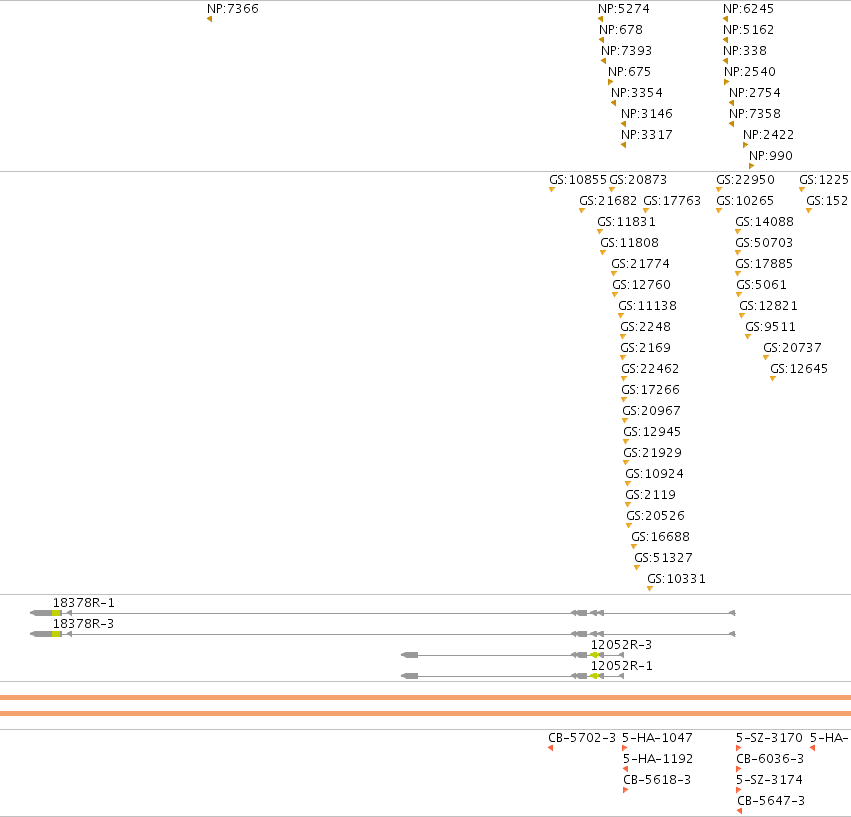Select the 5-SZ-3174 feature
Image resolution: width=851 pixels, height=817 pixels.
[769, 780]
